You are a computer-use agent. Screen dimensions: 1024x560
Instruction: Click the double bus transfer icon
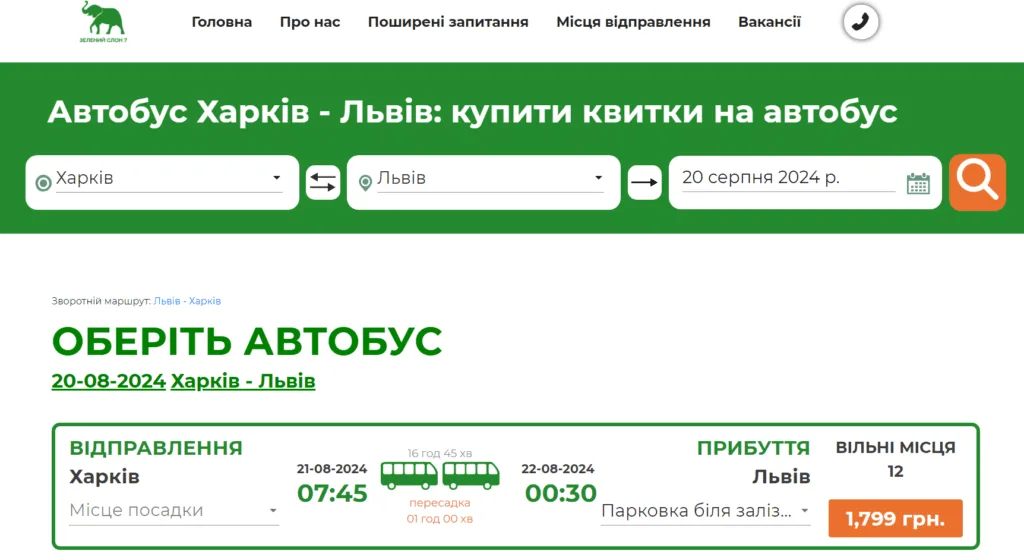[440, 475]
